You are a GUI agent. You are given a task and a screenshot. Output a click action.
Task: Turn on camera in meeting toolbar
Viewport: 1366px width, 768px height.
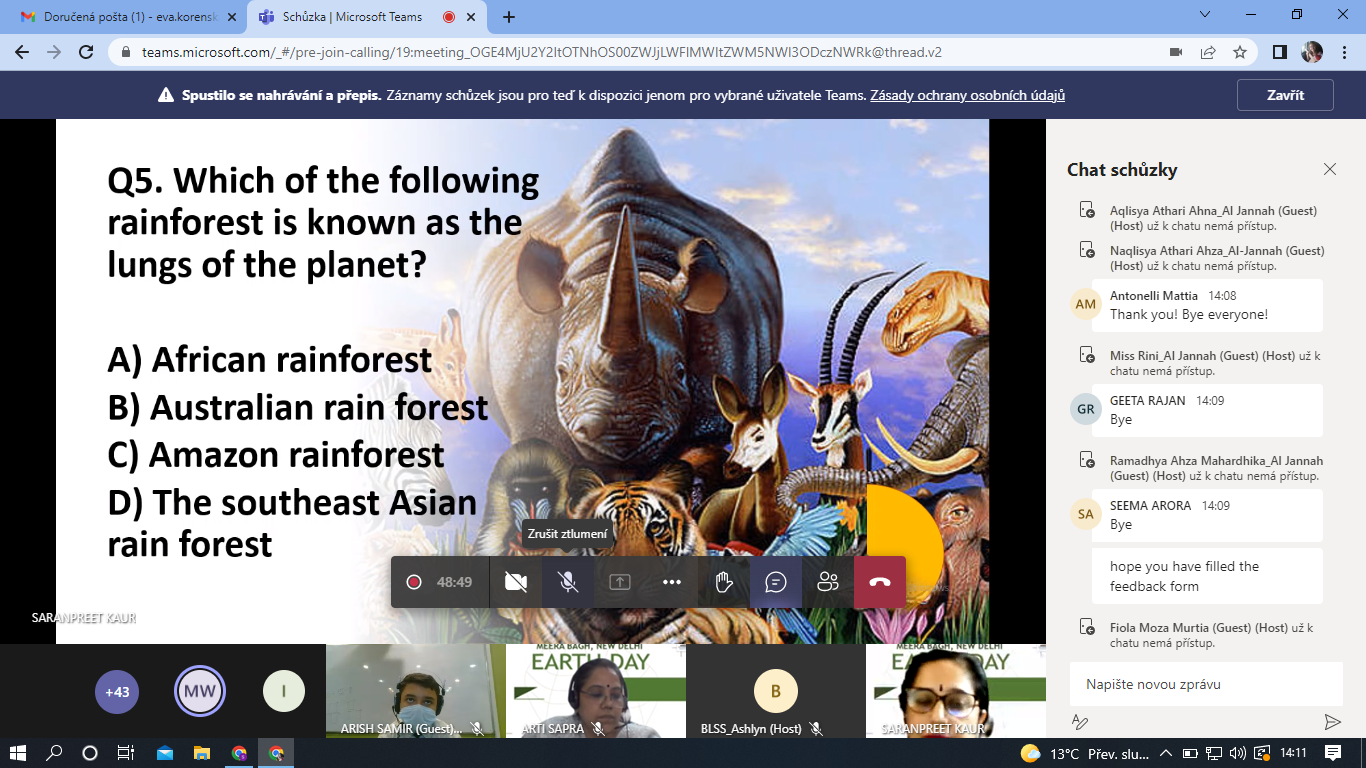click(516, 582)
